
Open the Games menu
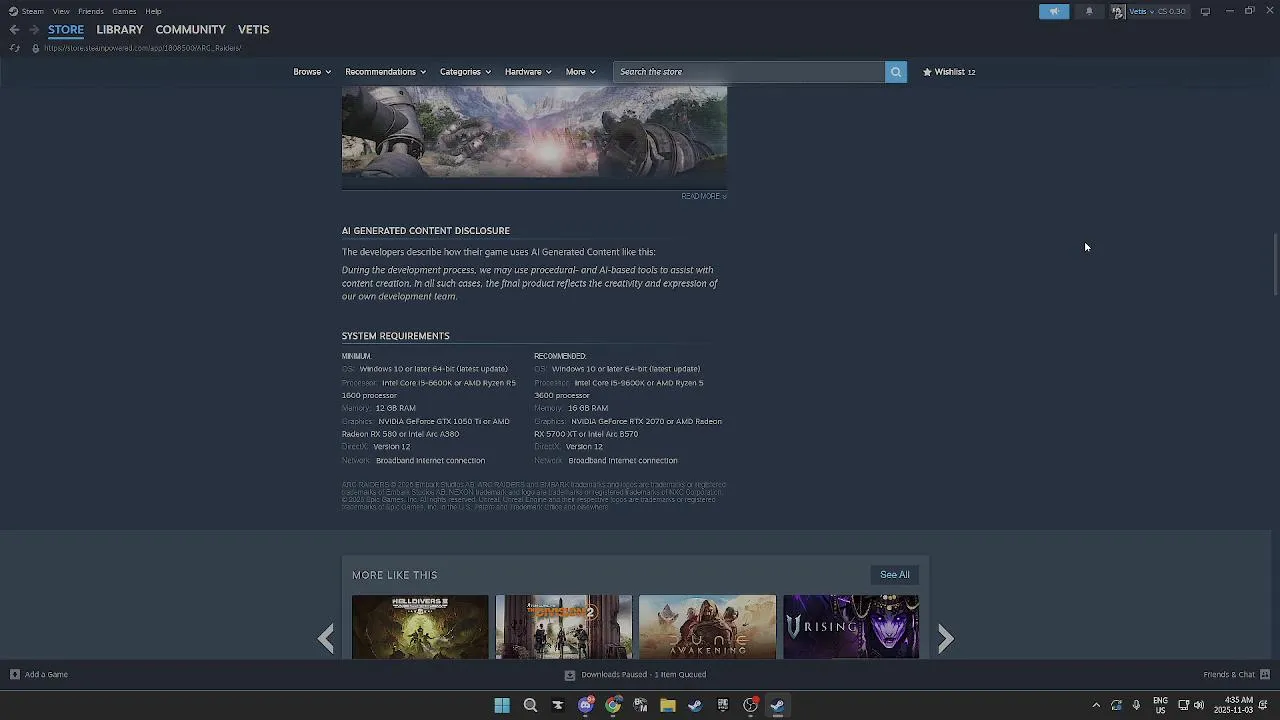[x=124, y=11]
